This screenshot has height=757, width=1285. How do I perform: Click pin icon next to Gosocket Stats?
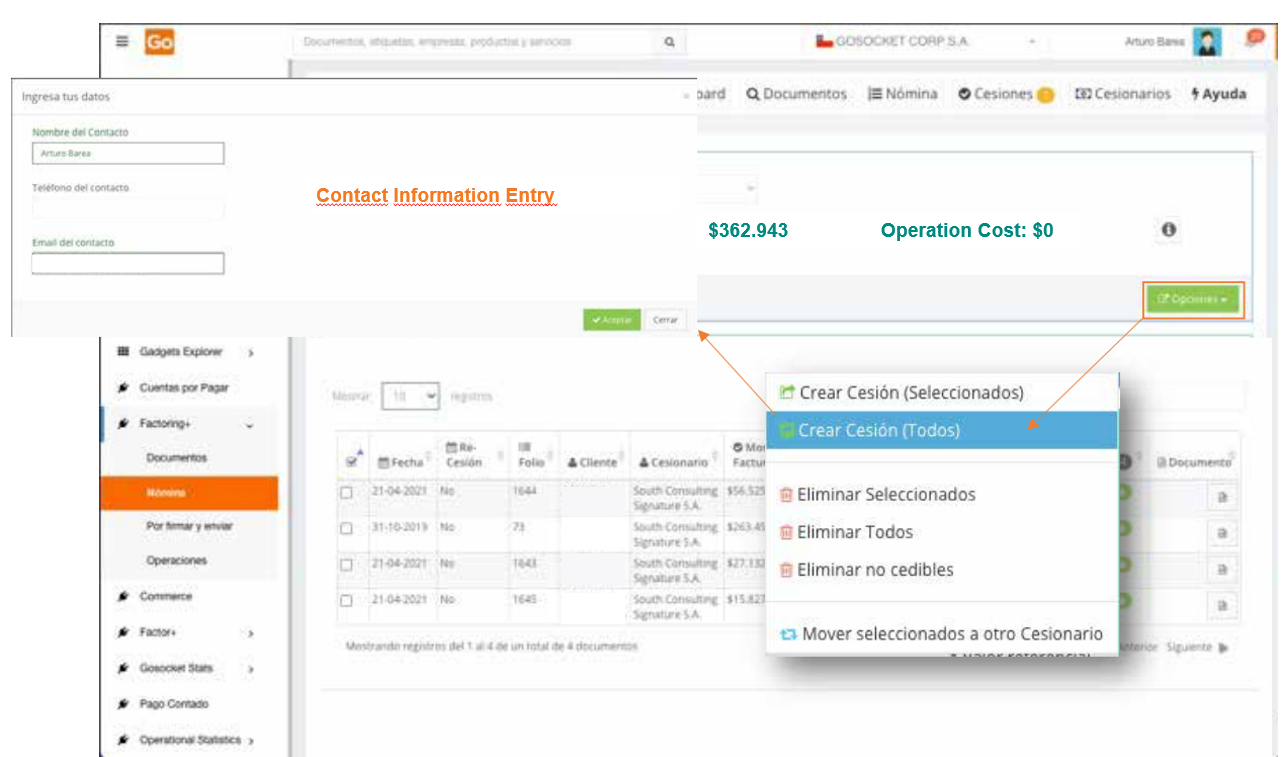coord(123,669)
